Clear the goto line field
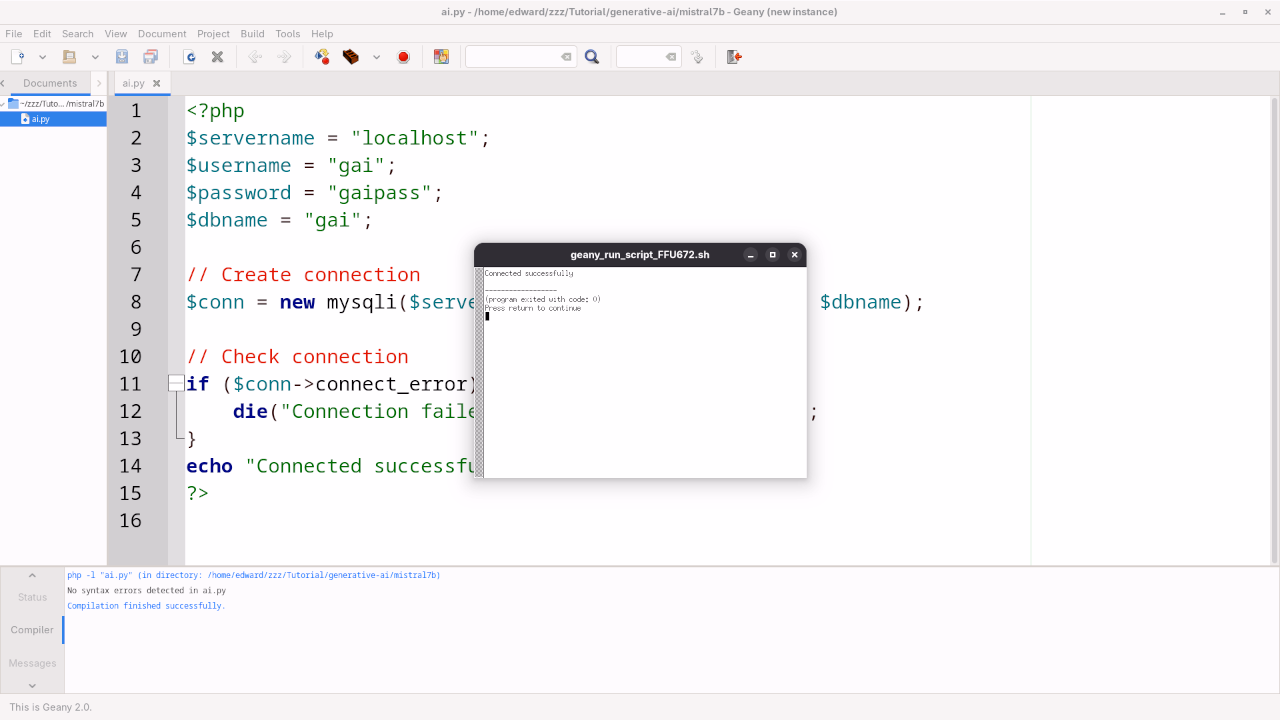The height and width of the screenshot is (720, 1280). point(671,57)
